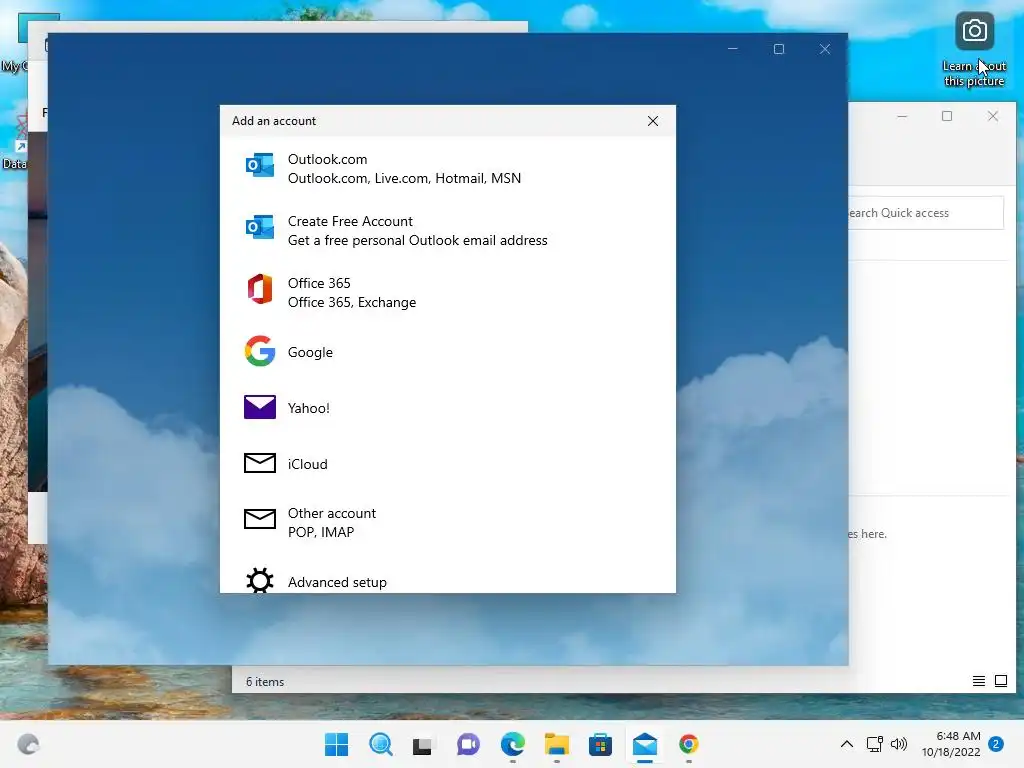Open taskbar Search
1024x768 pixels.
381,744
